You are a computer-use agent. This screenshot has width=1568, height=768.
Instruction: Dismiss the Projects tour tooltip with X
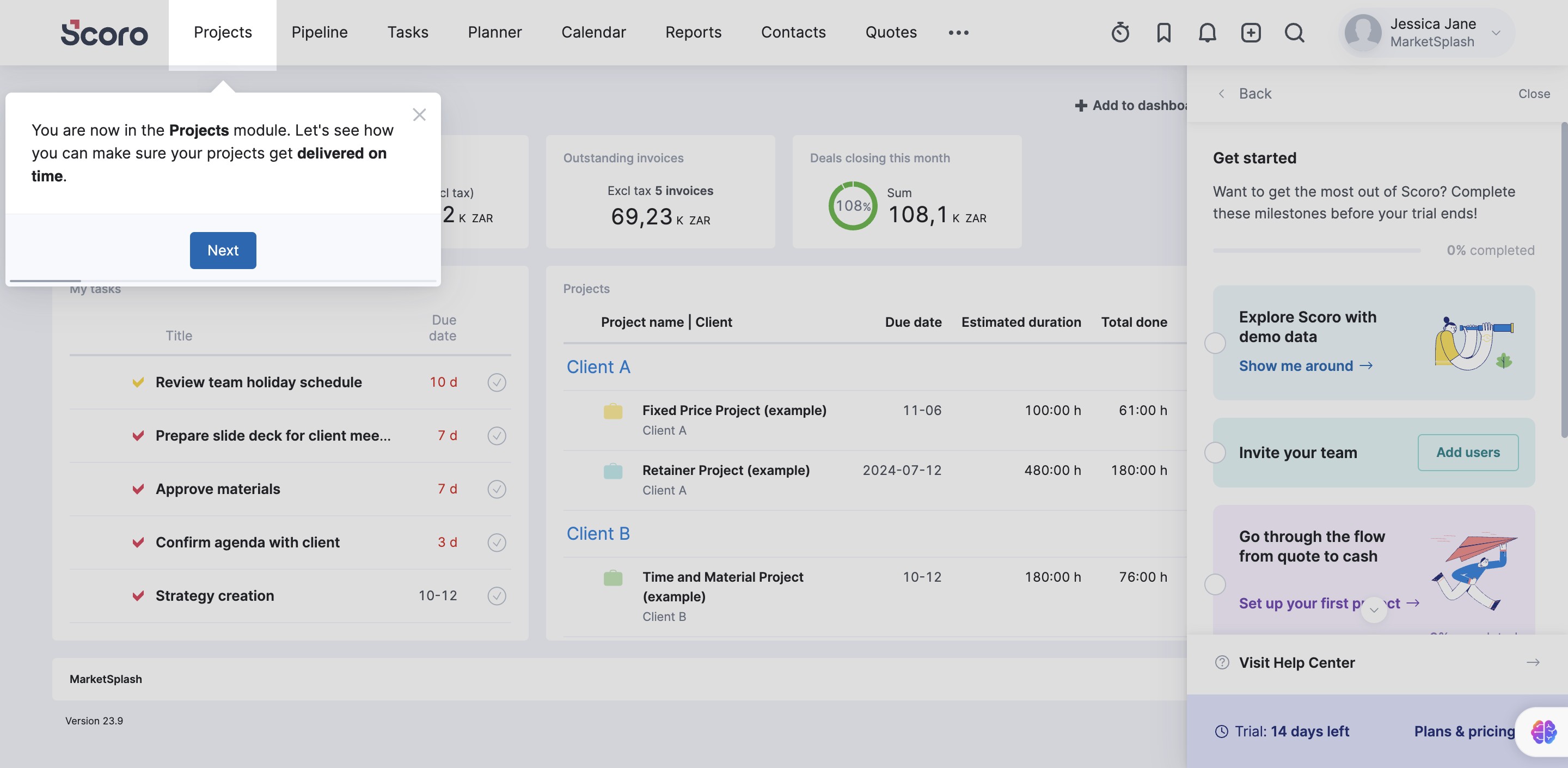pyautogui.click(x=419, y=114)
